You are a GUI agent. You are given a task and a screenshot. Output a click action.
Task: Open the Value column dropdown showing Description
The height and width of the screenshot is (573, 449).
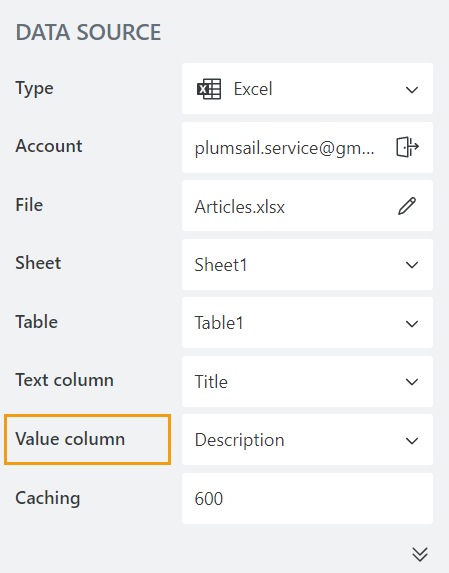tap(307, 440)
